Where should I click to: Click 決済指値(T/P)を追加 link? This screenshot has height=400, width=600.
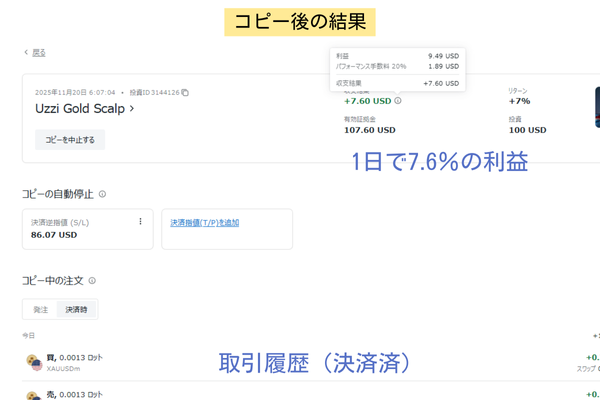204,222
